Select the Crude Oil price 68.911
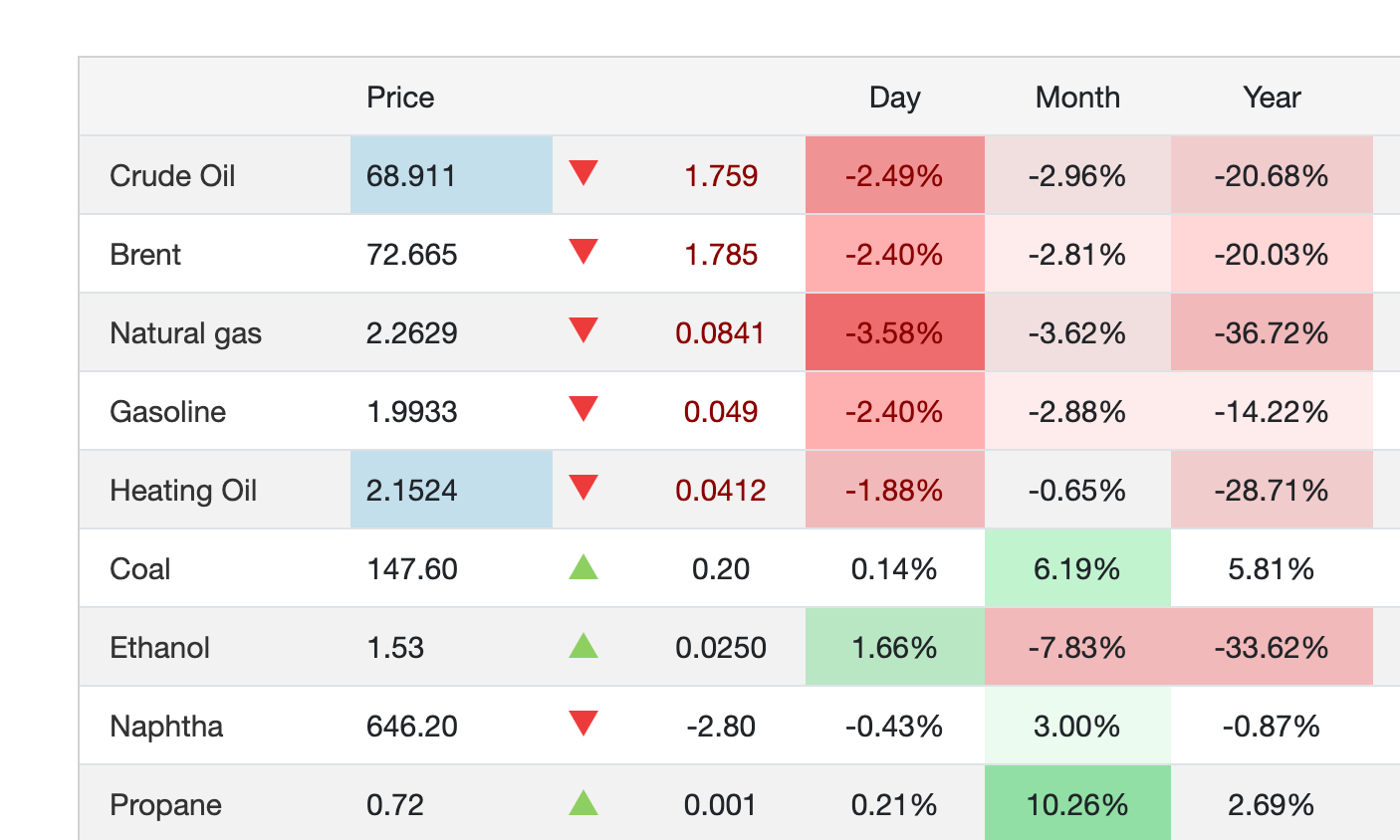Screen dimensions: 1400x840 [x=411, y=176]
